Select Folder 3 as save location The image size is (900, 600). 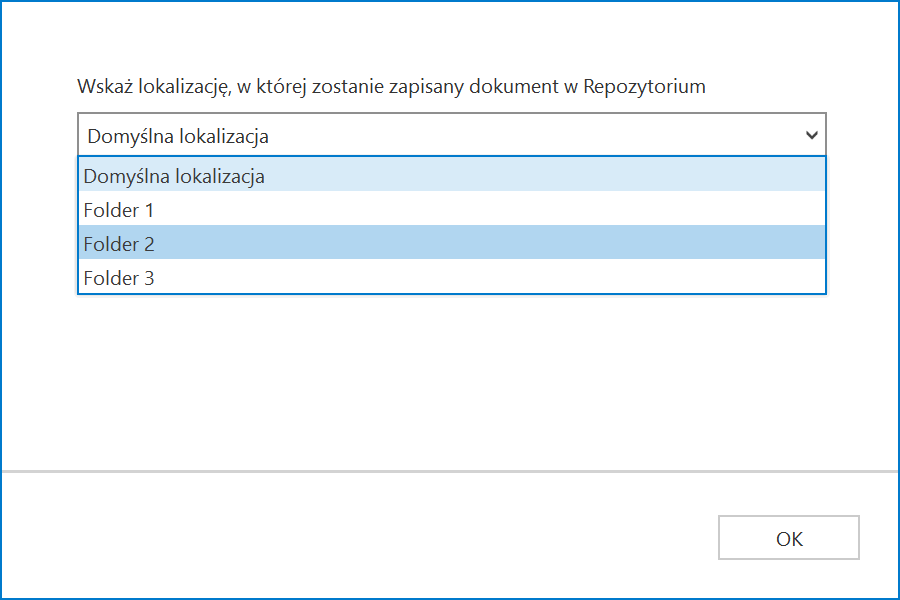(452, 276)
